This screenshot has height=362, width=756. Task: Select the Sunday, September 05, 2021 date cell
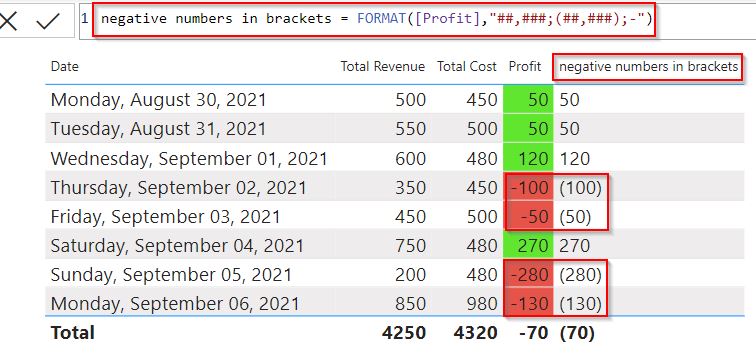tap(171, 275)
